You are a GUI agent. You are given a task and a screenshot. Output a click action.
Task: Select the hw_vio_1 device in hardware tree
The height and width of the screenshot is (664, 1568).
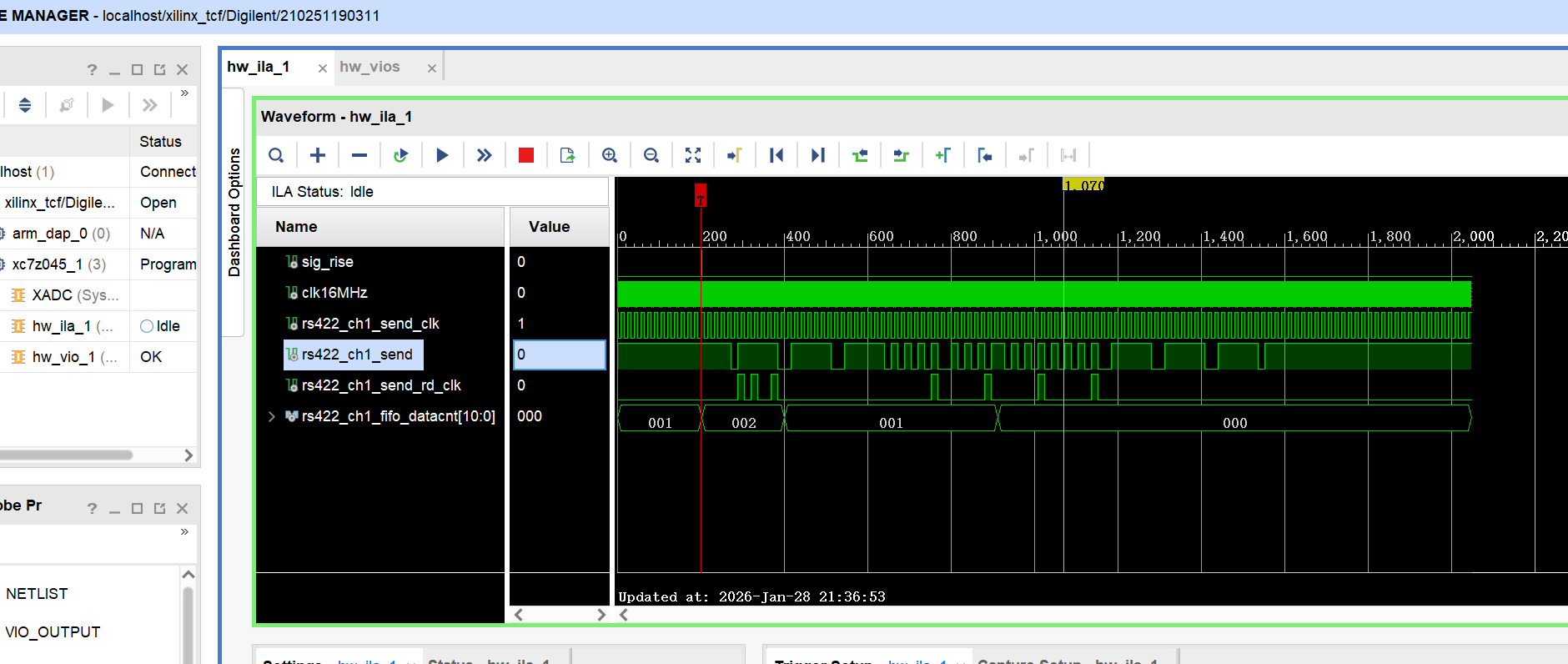[x=75, y=357]
